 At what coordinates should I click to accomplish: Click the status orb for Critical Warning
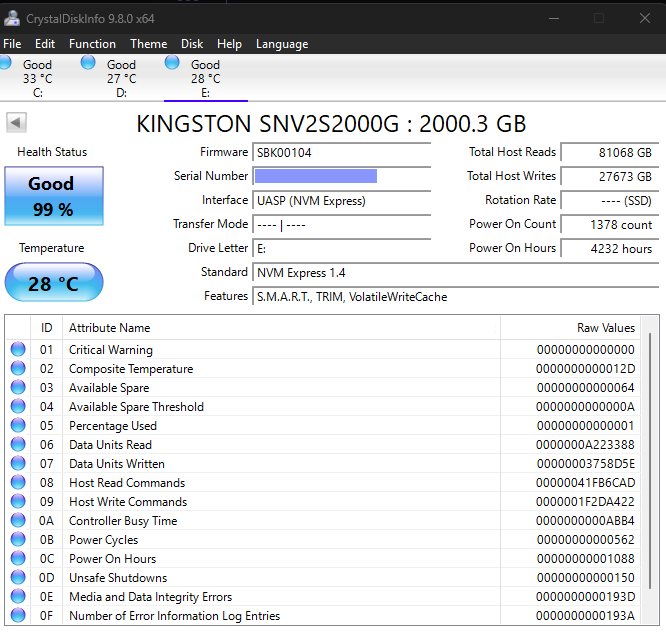(x=18, y=349)
